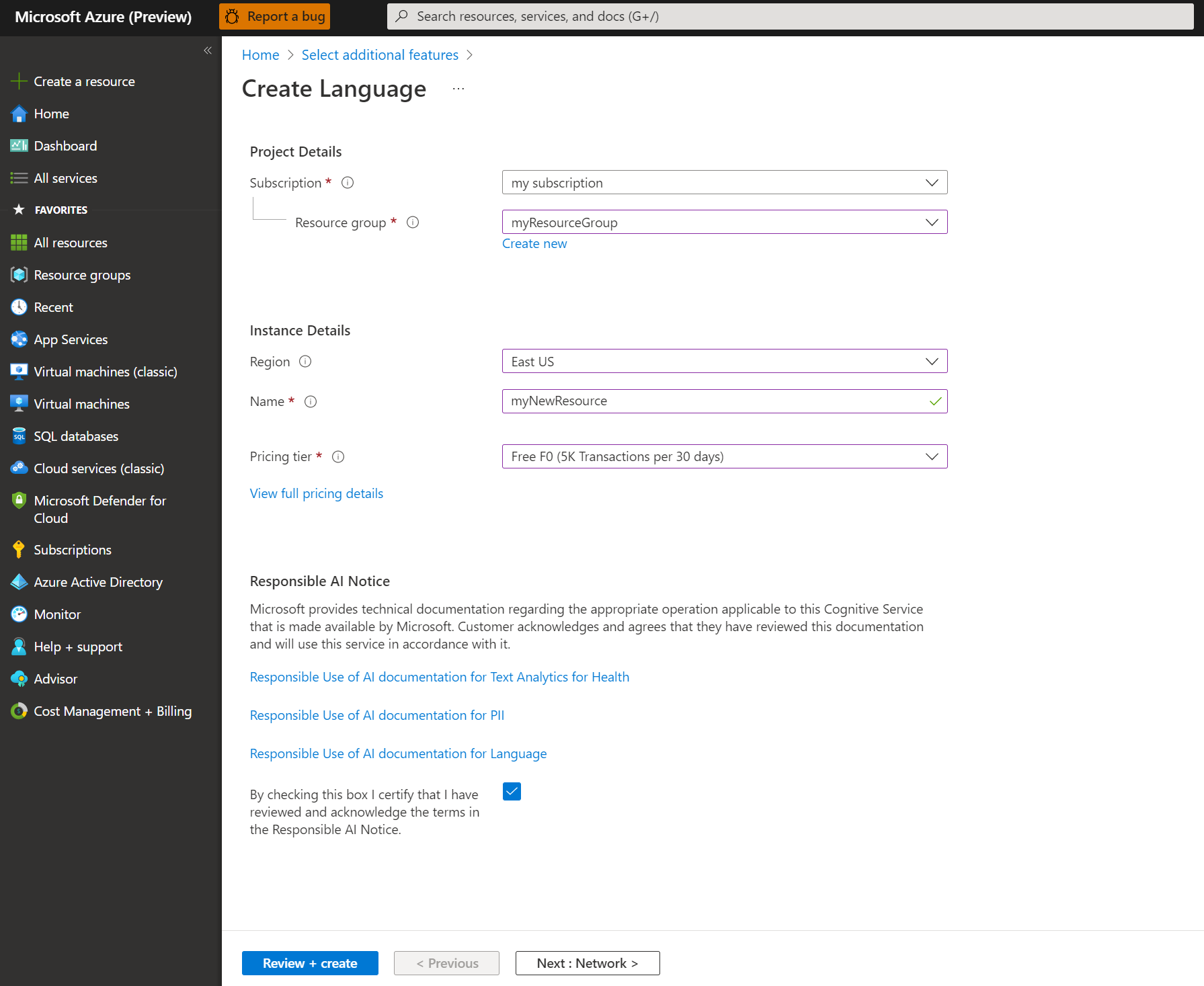
Task: Click the SQL databases icon
Action: tap(19, 436)
